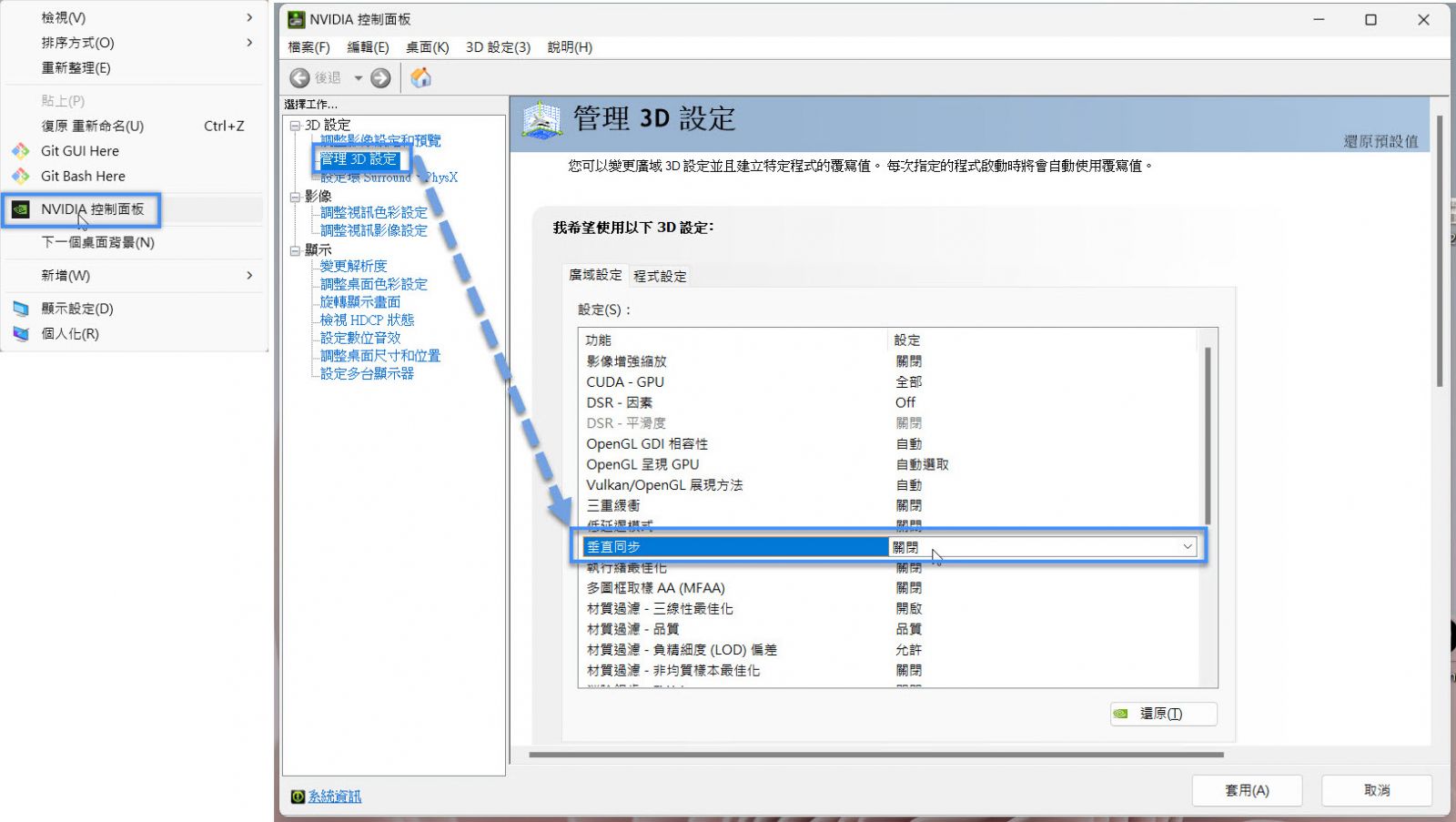
Task: Open 調整視訊影像設定 link
Action: [373, 231]
